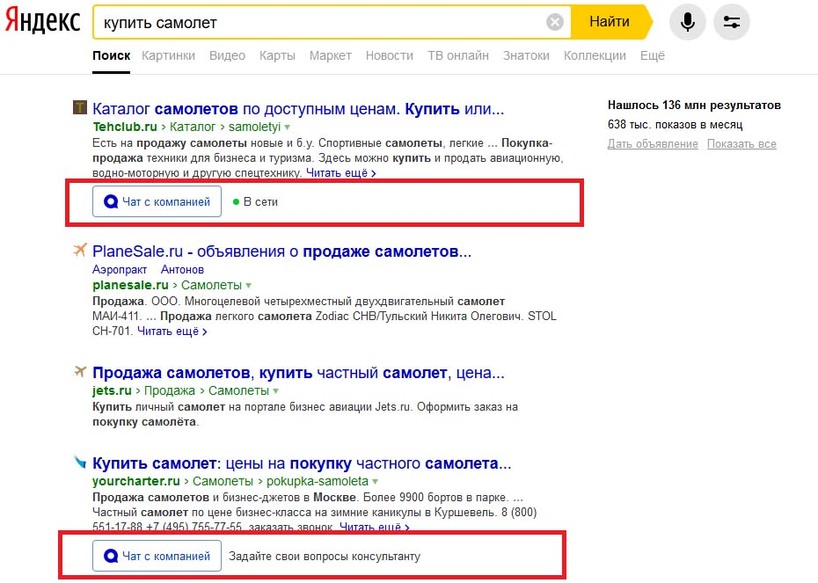Image resolution: width=818 pixels, height=583 pixels.
Task: Expand the Ещё menu
Action: click(652, 56)
